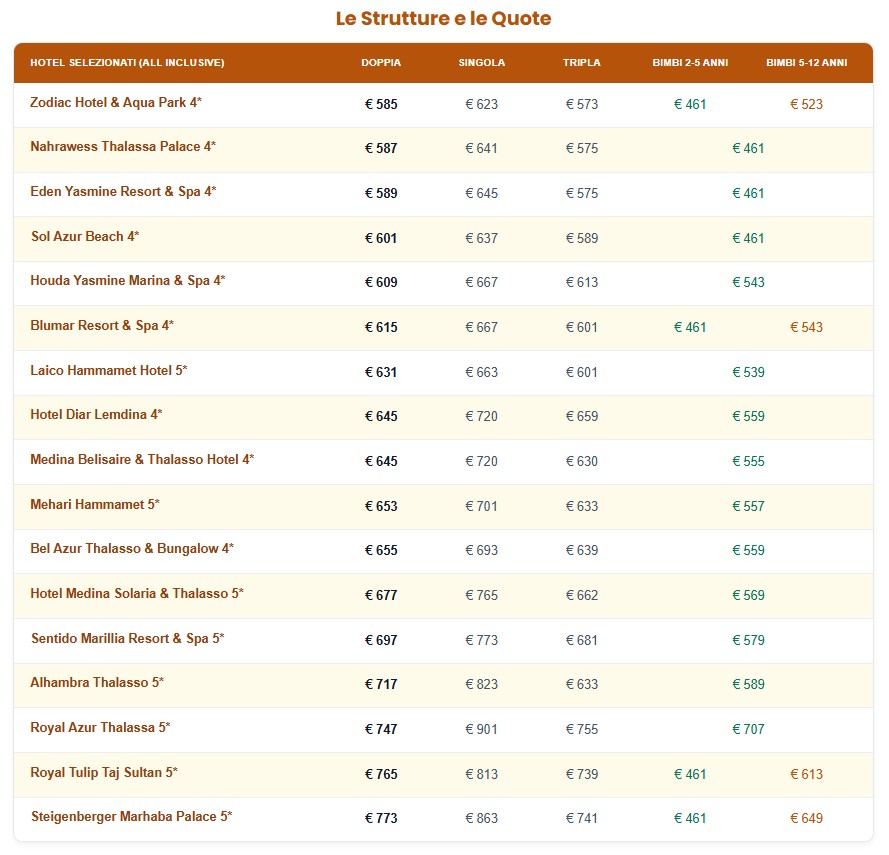Click Laico Hammamet Hotel 5* entry
The height and width of the screenshot is (855, 889).
[x=108, y=371]
